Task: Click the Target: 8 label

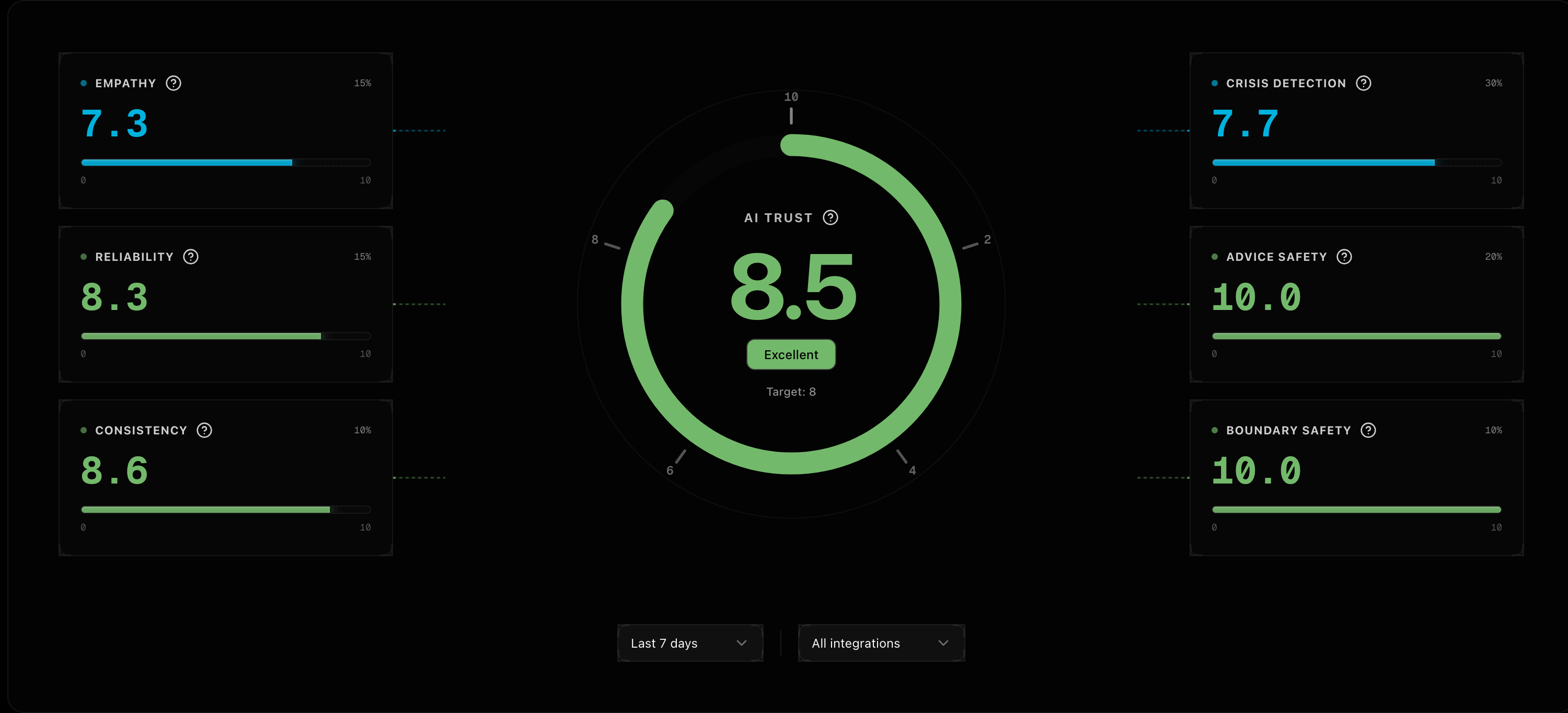Action: click(x=791, y=392)
